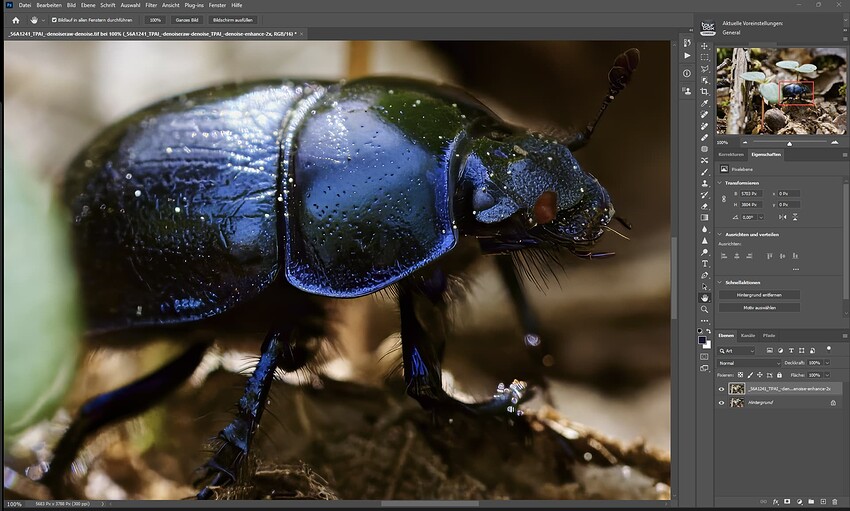Select the Eyedropper tool

(704, 103)
